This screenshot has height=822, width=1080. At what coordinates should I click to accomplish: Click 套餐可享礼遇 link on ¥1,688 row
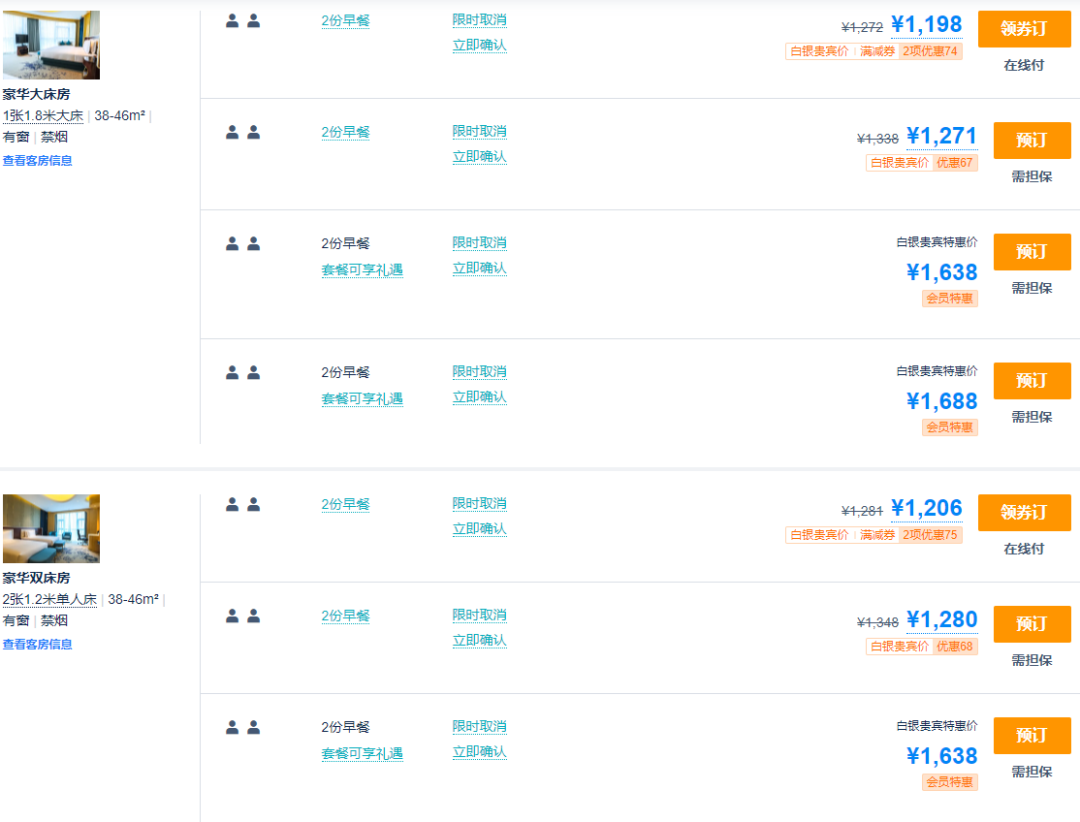point(362,399)
